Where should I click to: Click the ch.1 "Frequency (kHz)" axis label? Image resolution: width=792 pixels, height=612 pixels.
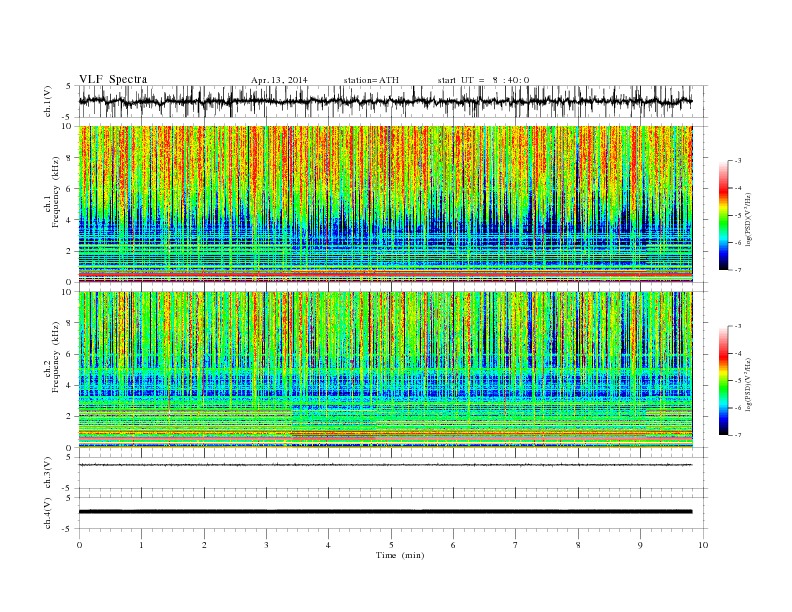tap(56, 193)
